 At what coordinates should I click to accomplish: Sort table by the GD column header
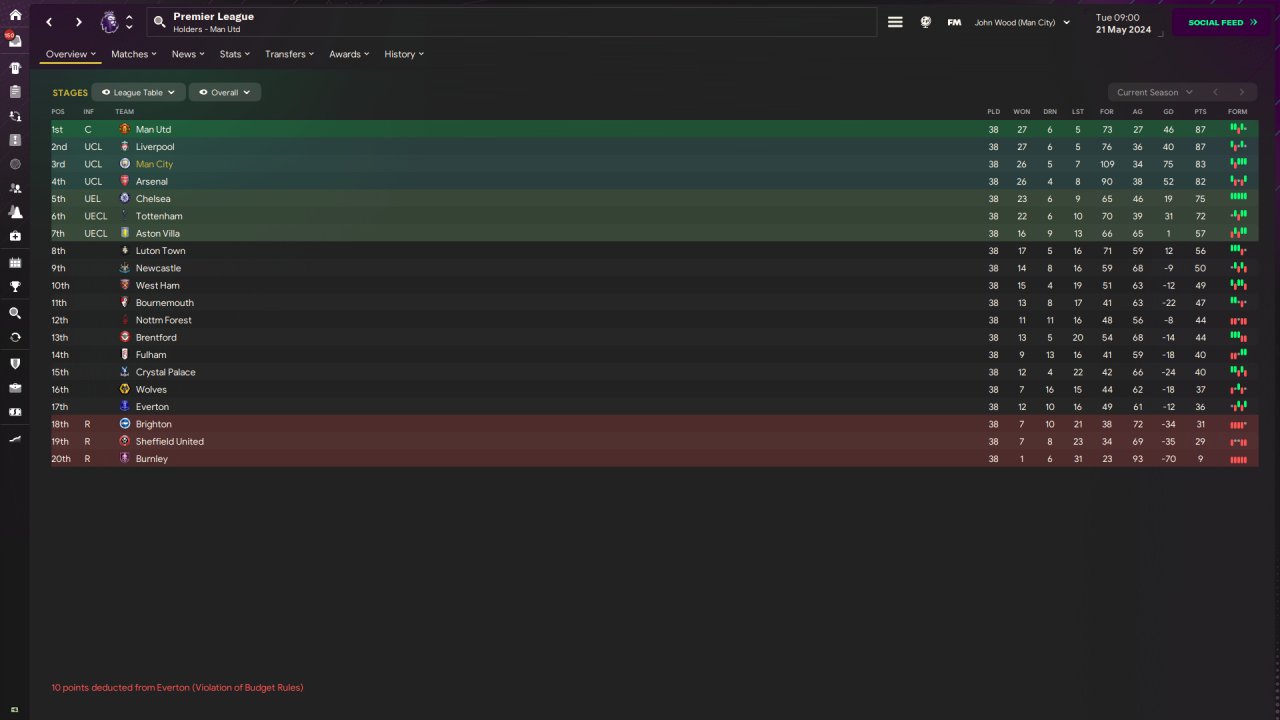(x=1168, y=111)
